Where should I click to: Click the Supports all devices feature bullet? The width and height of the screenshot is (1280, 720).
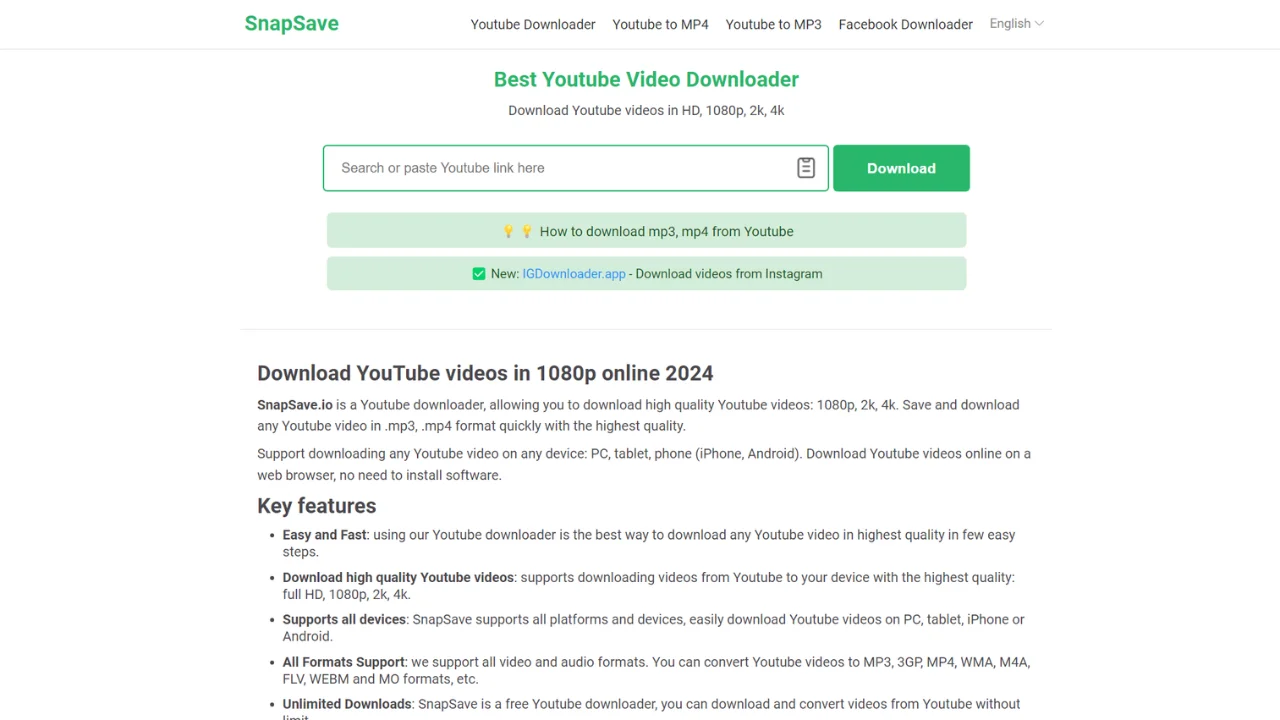pos(344,620)
